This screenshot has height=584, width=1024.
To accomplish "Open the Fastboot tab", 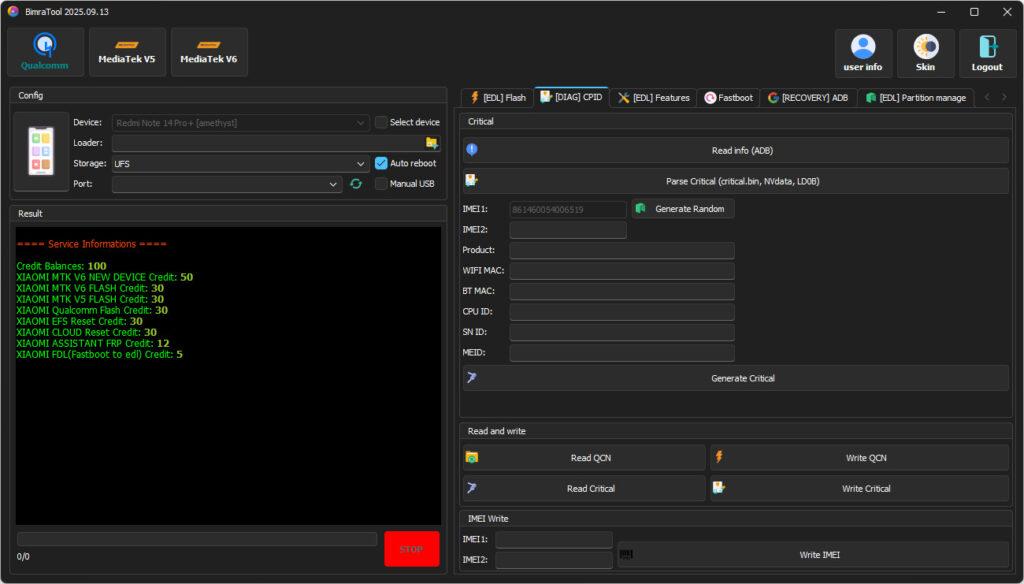I will coord(729,98).
